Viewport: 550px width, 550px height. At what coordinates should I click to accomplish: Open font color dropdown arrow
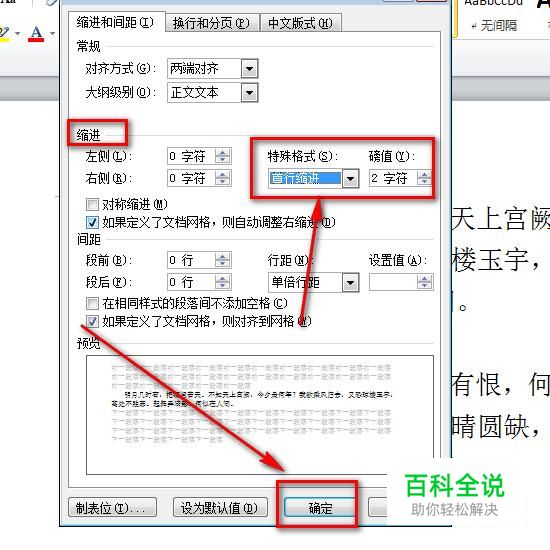pyautogui.click(x=53, y=34)
